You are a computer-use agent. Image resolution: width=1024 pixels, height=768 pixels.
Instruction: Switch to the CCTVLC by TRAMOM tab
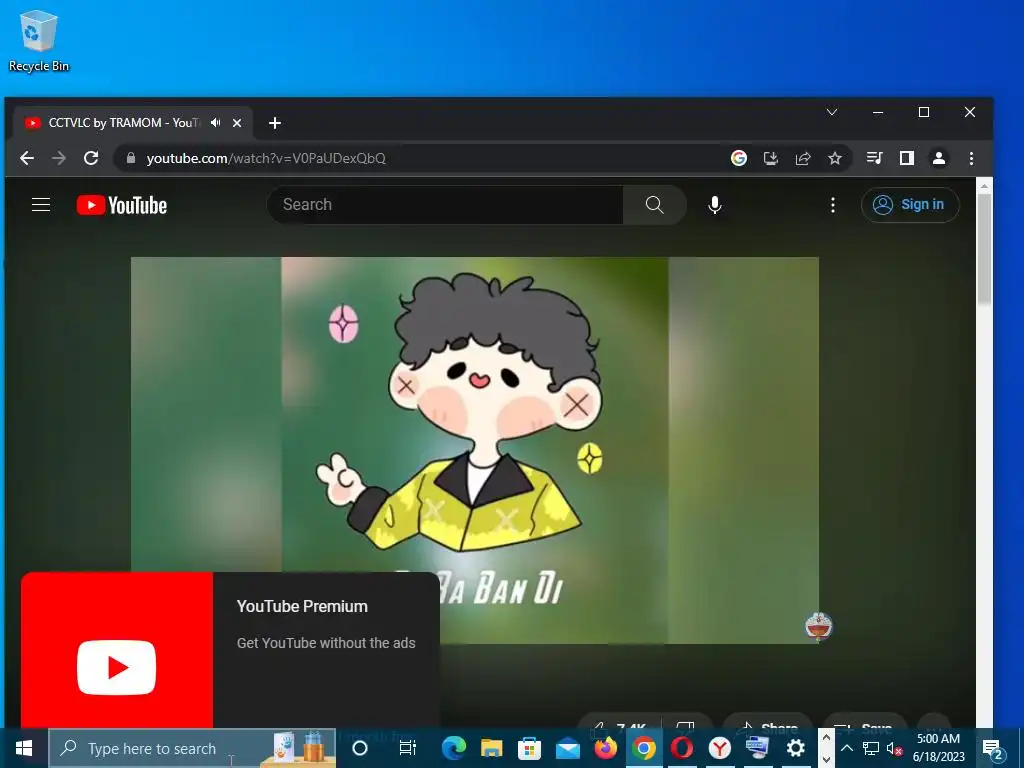point(123,123)
